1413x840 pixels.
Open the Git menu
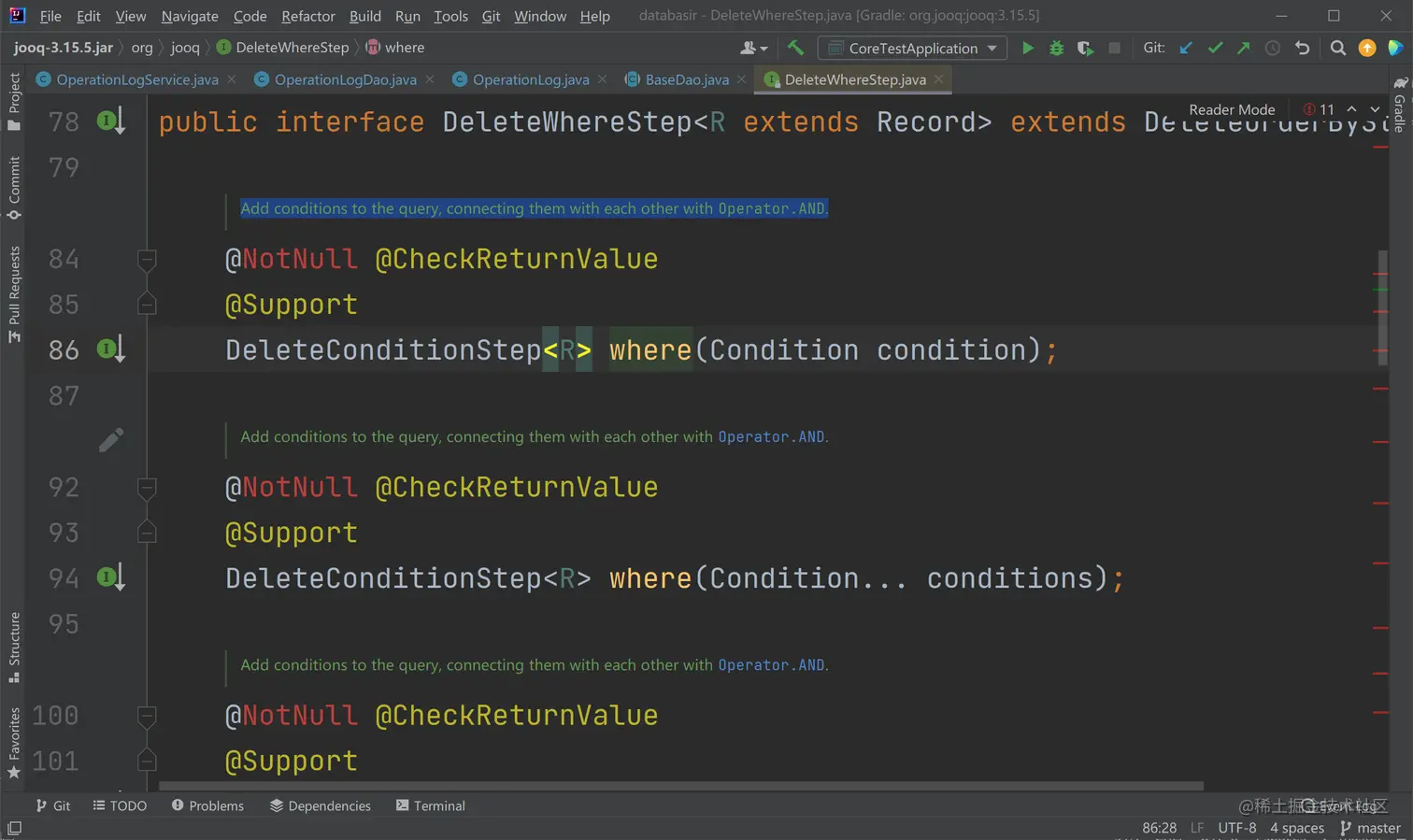coord(491,16)
